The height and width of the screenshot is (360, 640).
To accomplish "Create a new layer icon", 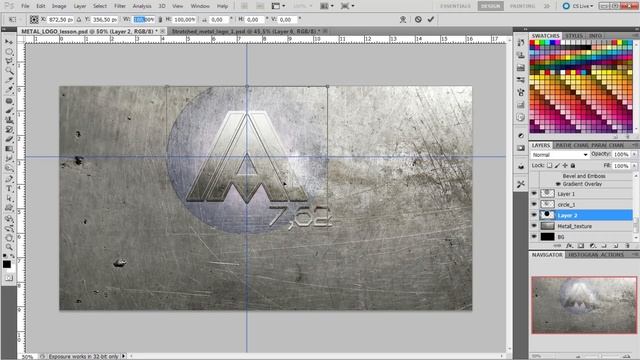I will click(616, 246).
